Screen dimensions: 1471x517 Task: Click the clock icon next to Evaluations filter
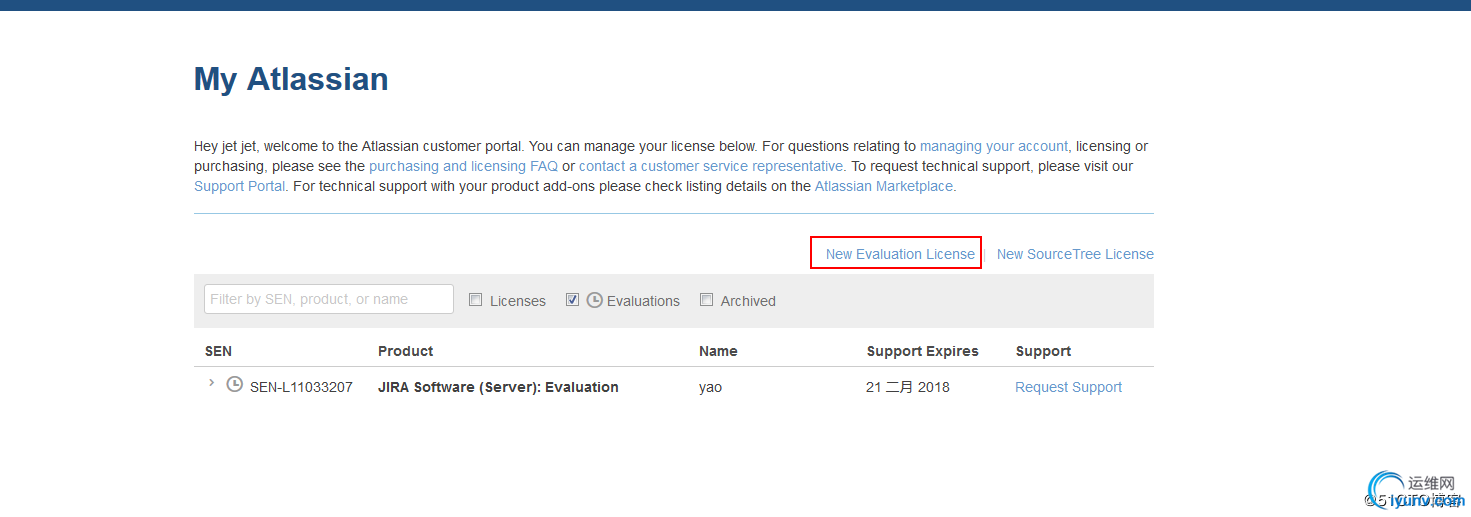coord(594,300)
